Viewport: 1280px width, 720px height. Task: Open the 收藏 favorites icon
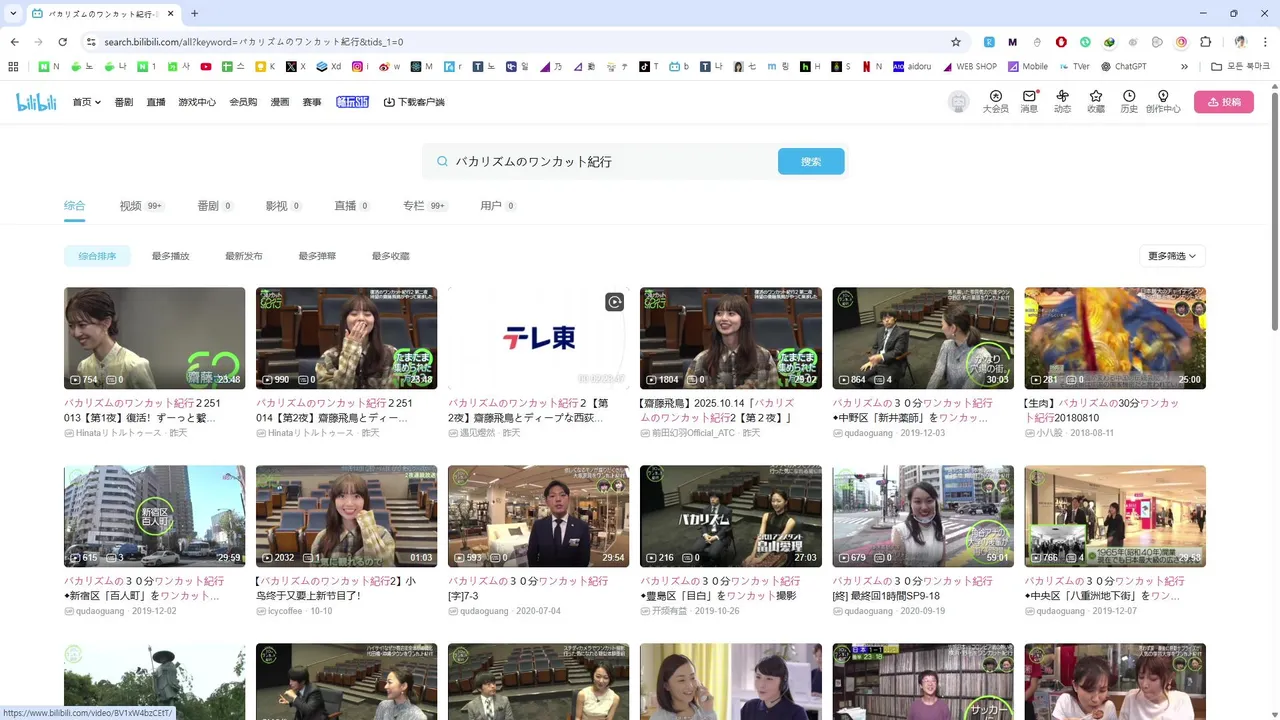pyautogui.click(x=1096, y=102)
